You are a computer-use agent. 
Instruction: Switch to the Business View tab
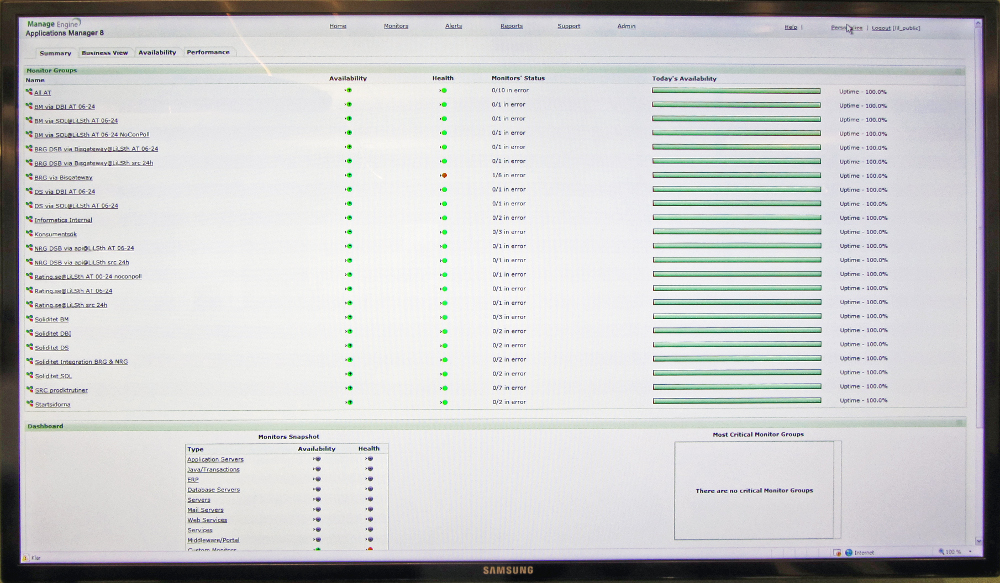point(105,53)
